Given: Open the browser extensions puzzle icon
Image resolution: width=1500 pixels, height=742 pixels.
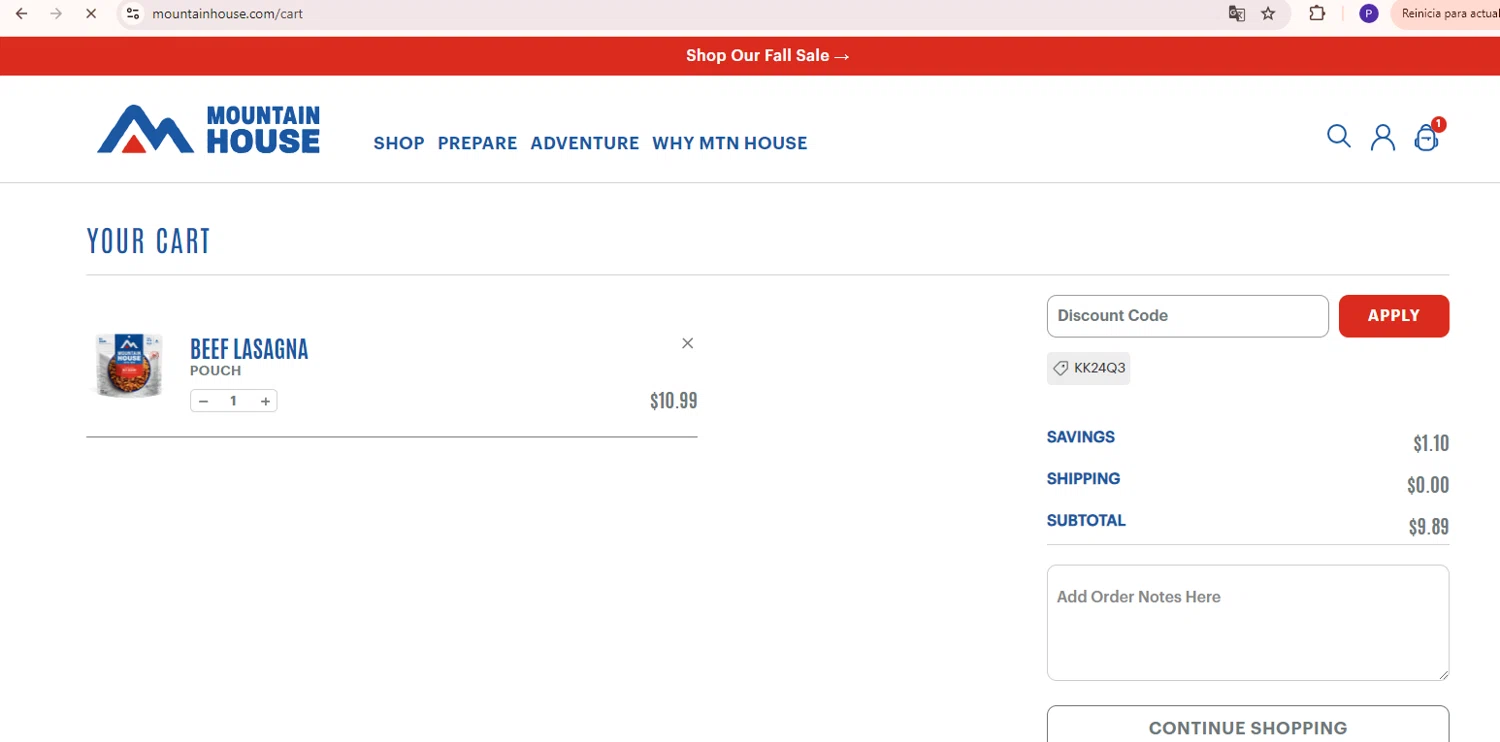Looking at the screenshot, I should pyautogui.click(x=1317, y=14).
